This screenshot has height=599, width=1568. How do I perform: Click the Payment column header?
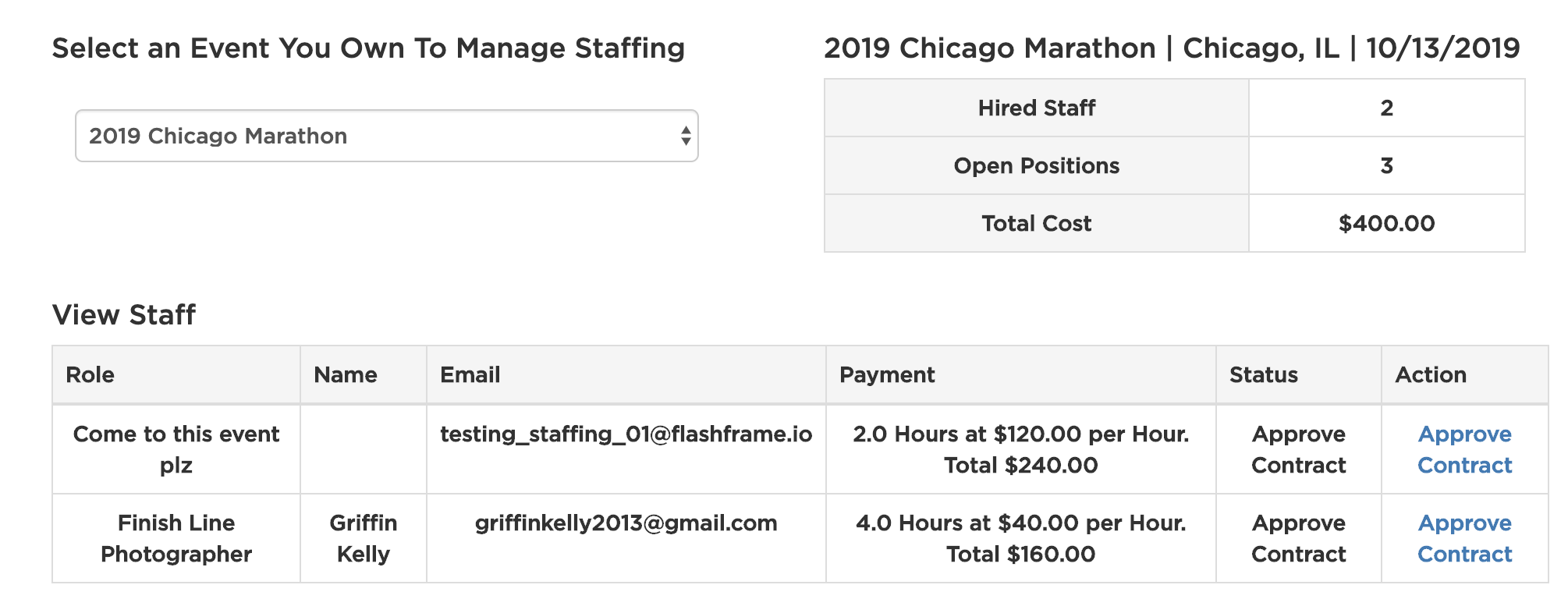tap(887, 375)
